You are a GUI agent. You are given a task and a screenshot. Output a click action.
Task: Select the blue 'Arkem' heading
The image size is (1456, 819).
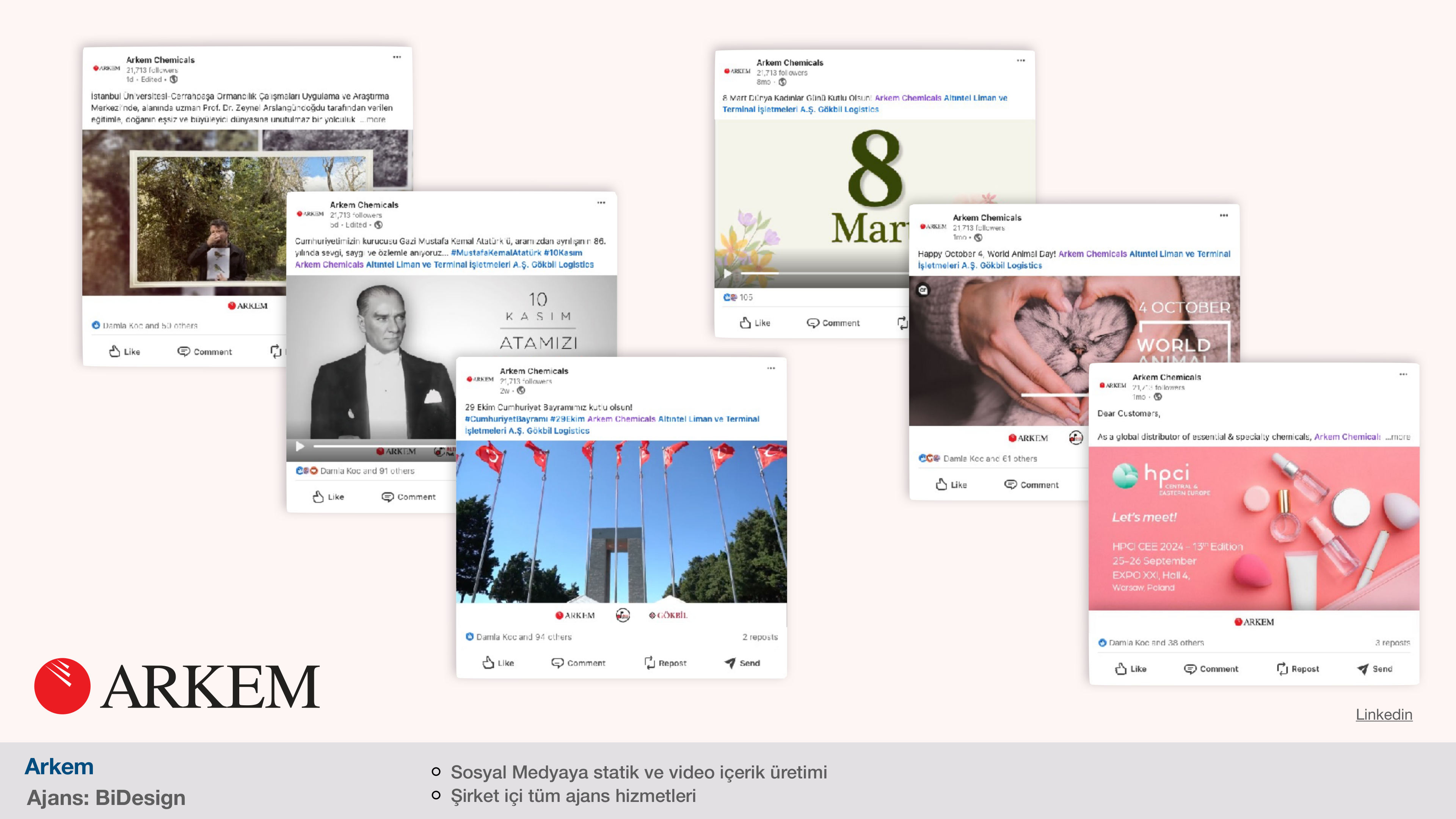60,766
